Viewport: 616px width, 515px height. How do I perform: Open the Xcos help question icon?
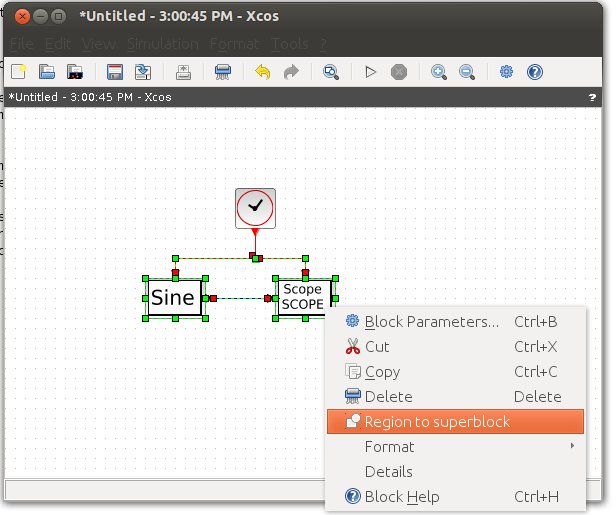tap(534, 72)
